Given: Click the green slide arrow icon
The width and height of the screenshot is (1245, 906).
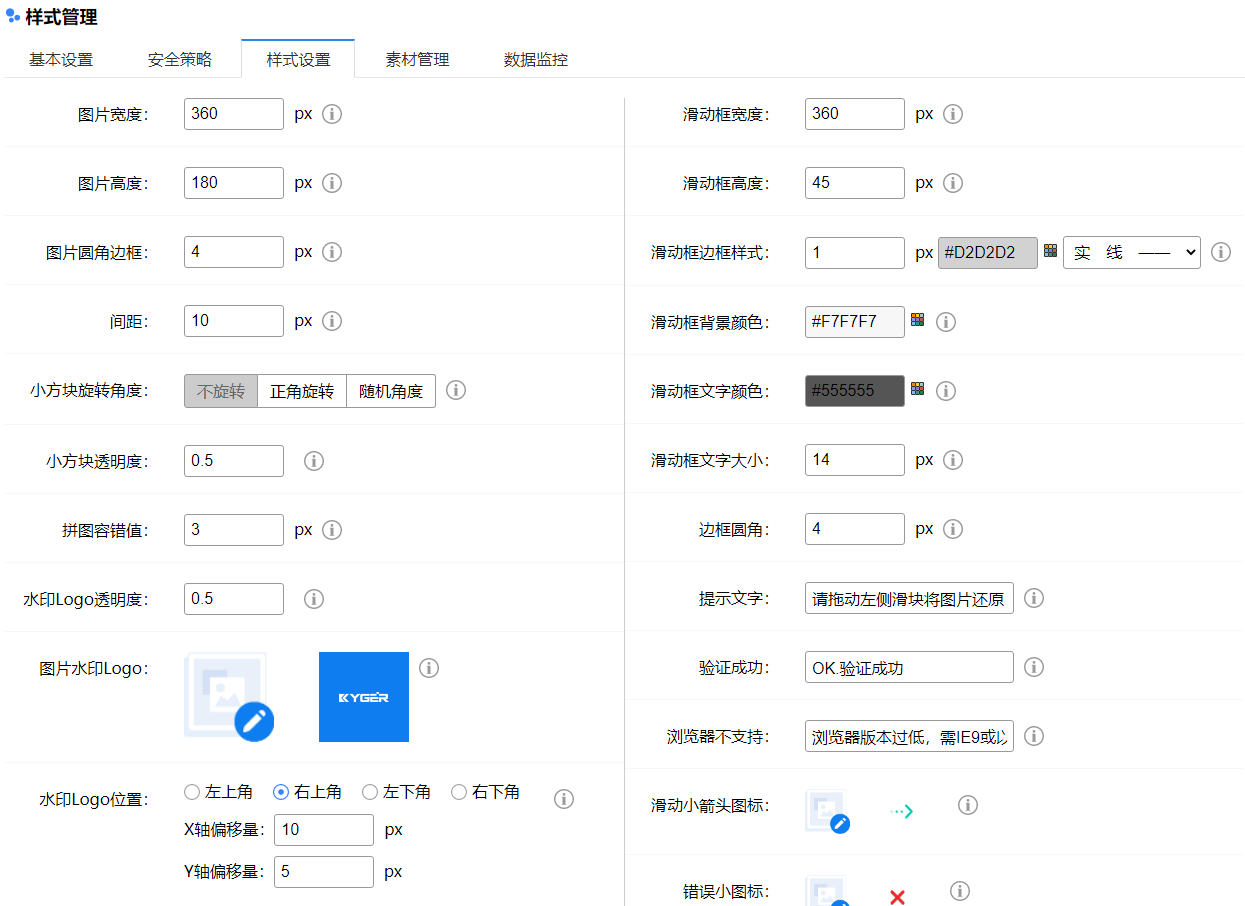Looking at the screenshot, I should (900, 810).
